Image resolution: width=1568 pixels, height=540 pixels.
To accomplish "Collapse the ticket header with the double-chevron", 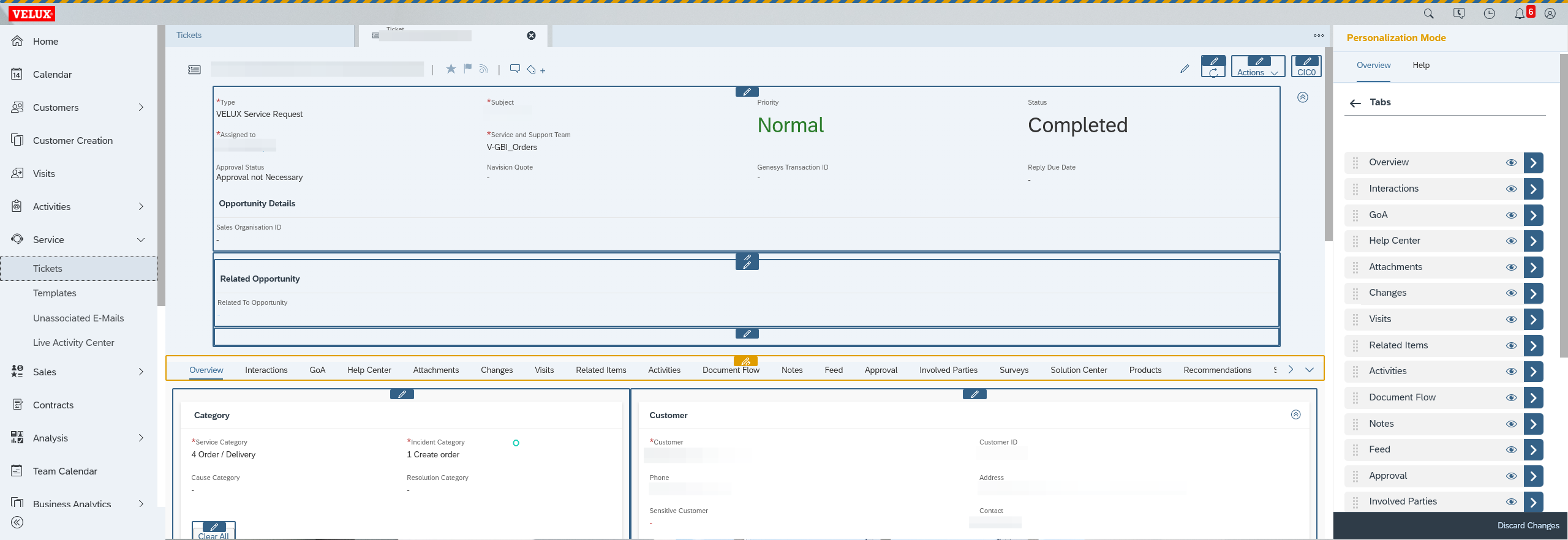I will (1303, 97).
